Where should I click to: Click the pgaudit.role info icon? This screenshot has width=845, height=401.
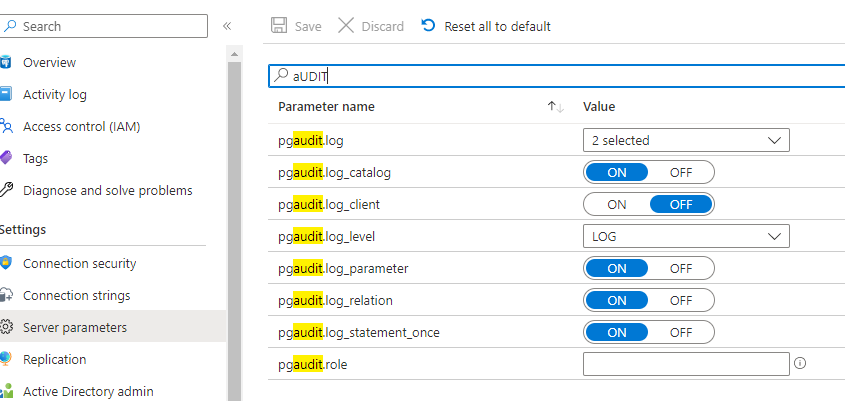tap(800, 364)
